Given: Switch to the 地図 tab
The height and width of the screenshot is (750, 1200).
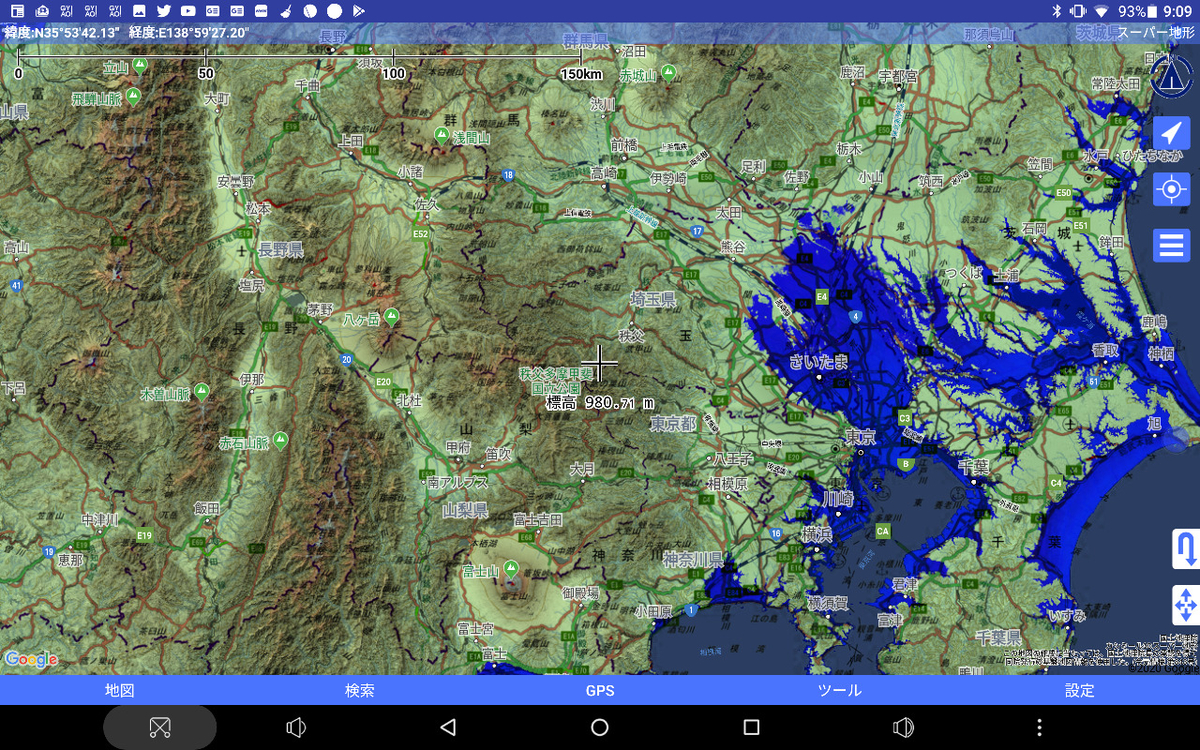Looking at the screenshot, I should click(120, 690).
